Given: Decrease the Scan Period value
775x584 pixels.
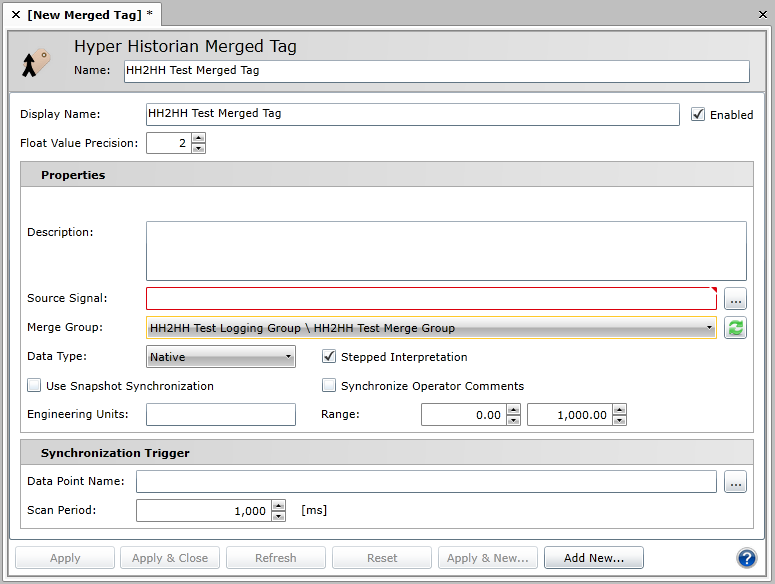Looking at the screenshot, I should [278, 516].
